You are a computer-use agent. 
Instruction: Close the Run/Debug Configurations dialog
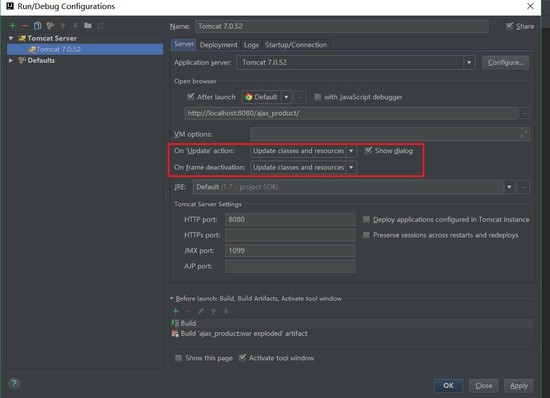click(530, 6)
